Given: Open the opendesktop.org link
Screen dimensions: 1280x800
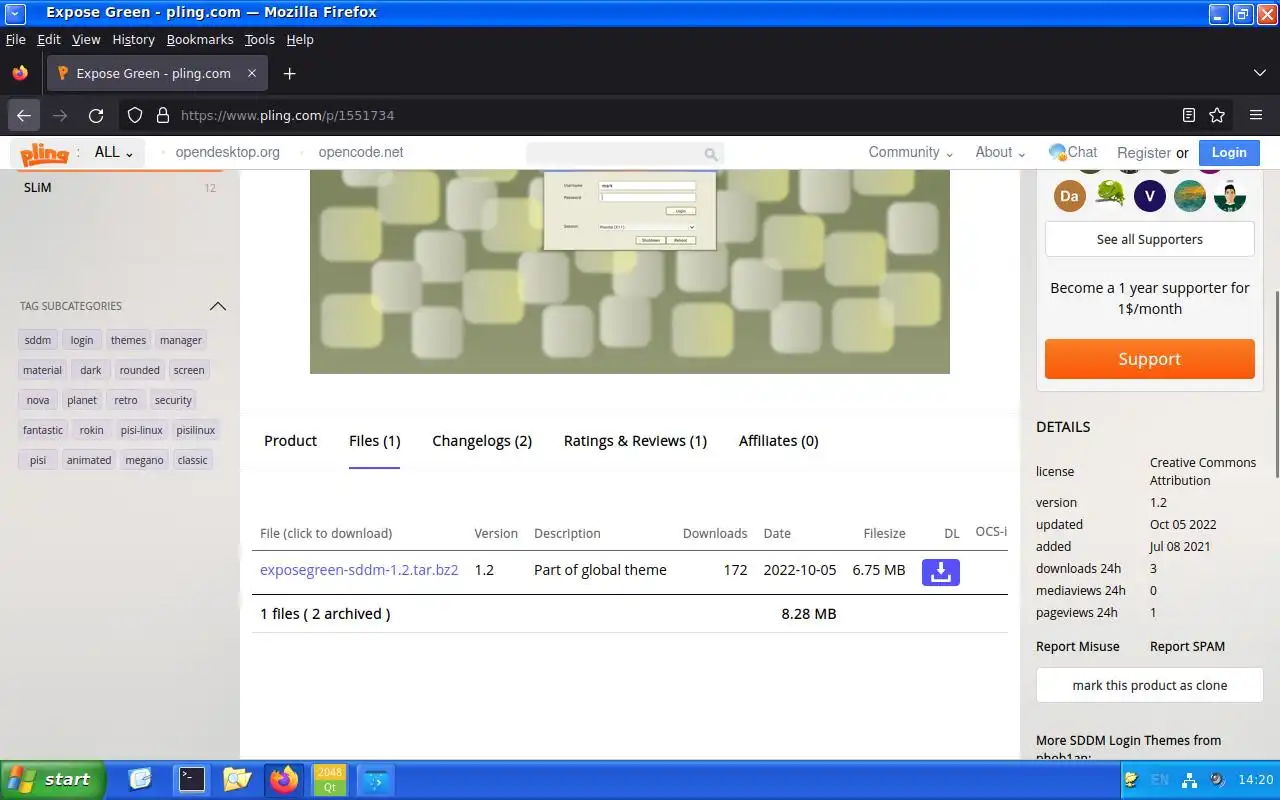Looking at the screenshot, I should point(227,152).
